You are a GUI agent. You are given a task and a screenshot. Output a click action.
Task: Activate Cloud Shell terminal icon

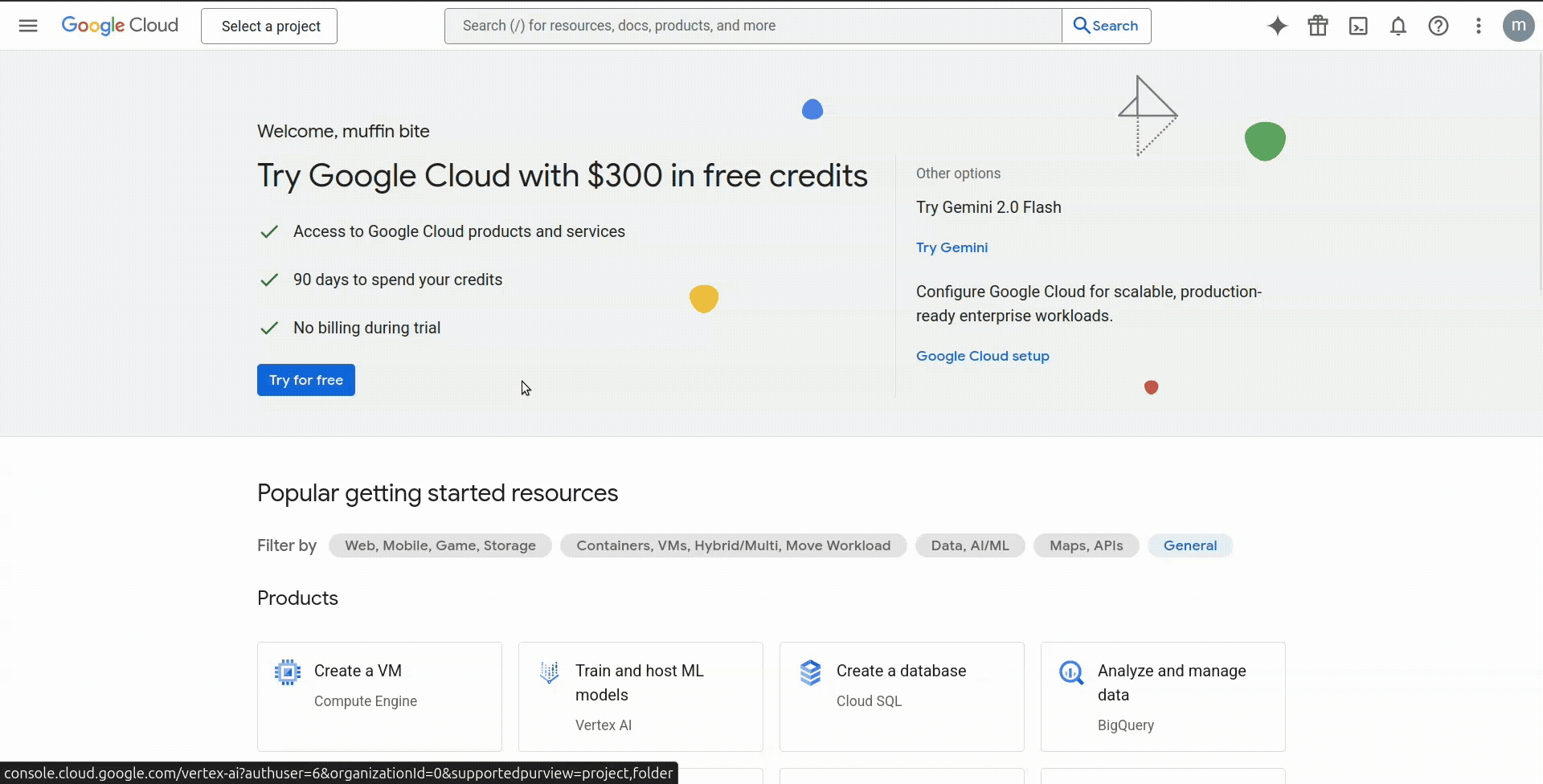tap(1358, 26)
